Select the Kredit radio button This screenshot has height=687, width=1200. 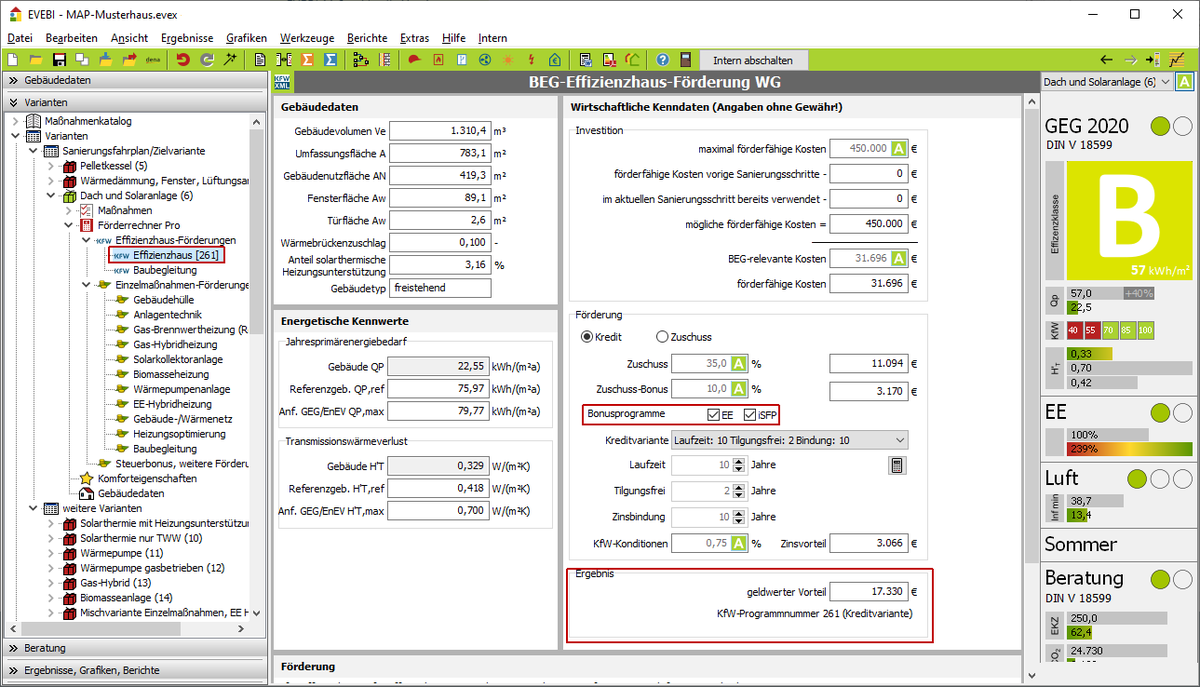[x=587, y=337]
